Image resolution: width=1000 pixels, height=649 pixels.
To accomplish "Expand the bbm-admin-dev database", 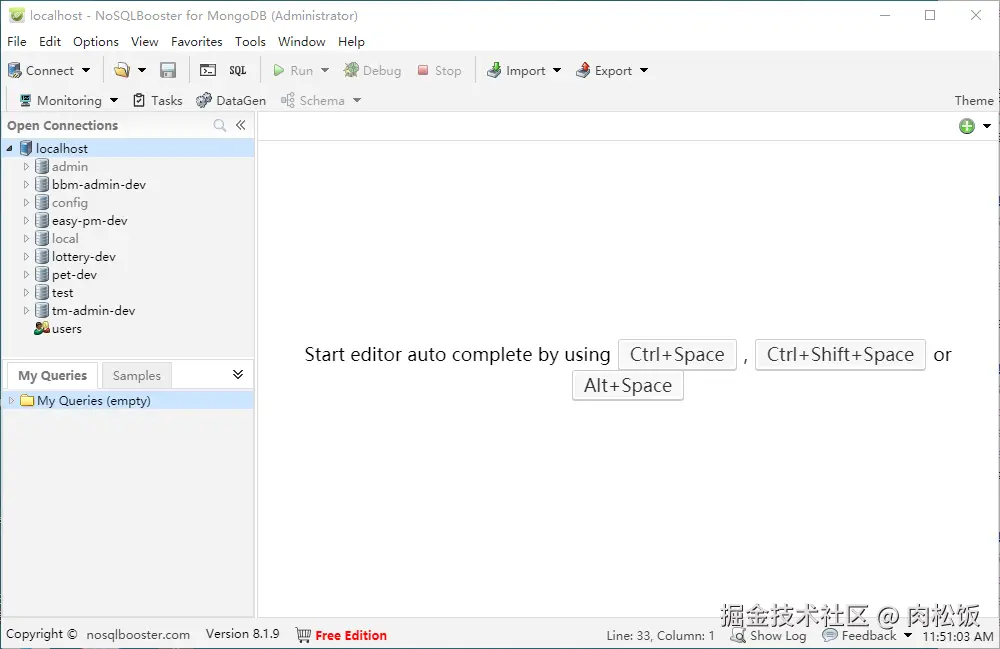I will [26, 184].
